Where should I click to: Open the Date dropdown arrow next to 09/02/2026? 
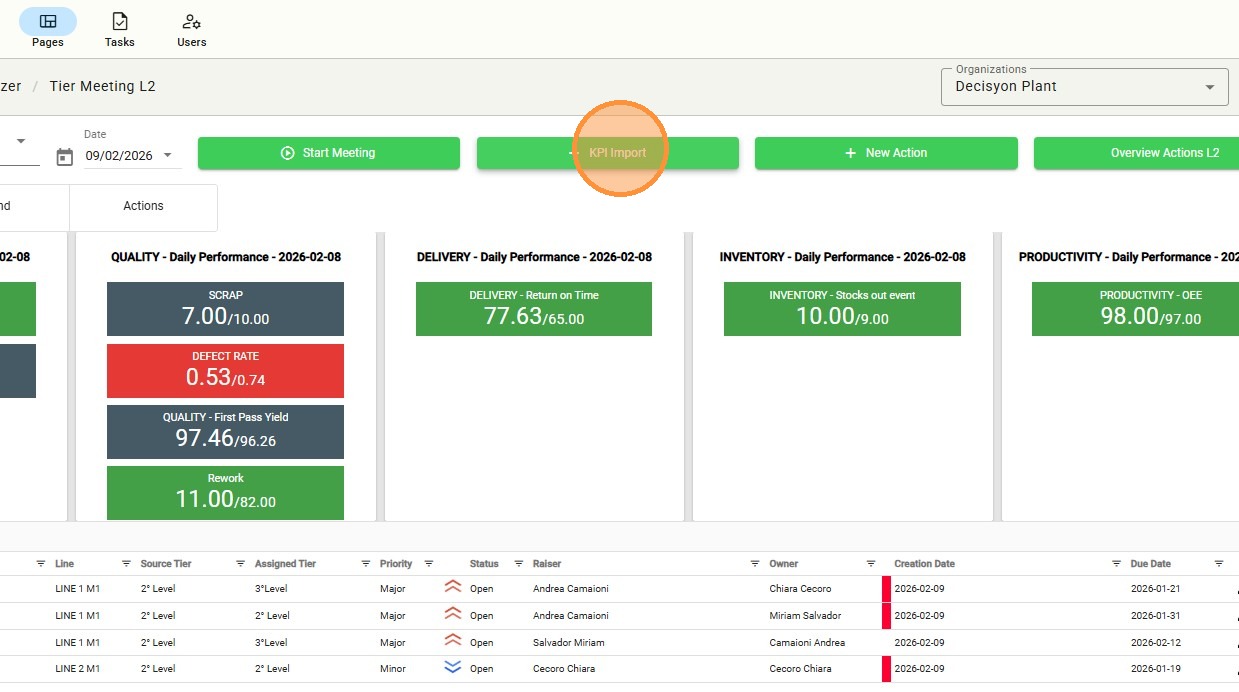pyautogui.click(x=167, y=156)
